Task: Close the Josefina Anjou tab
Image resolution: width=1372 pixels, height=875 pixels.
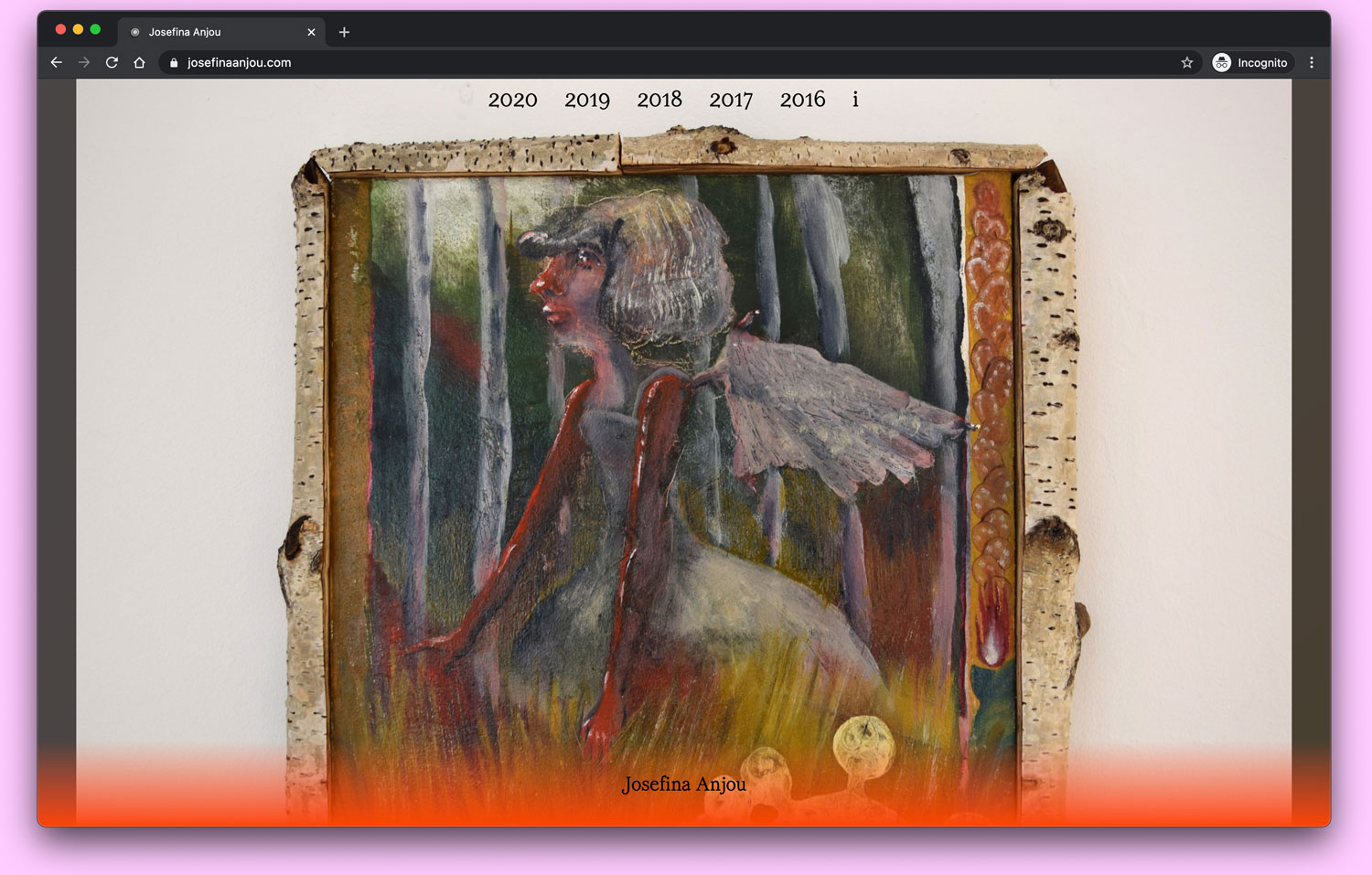Action: point(311,32)
